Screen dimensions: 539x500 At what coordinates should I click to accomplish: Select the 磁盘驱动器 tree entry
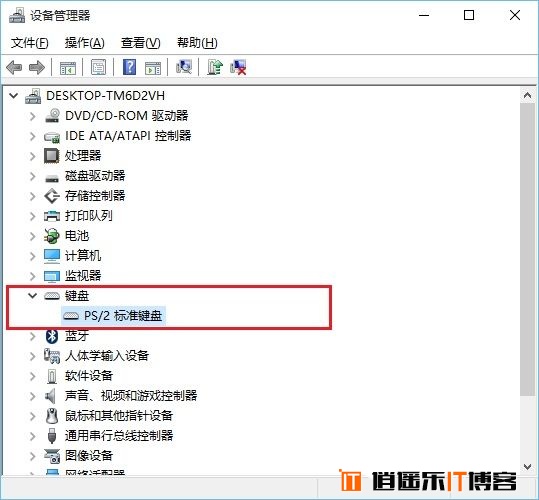95,176
